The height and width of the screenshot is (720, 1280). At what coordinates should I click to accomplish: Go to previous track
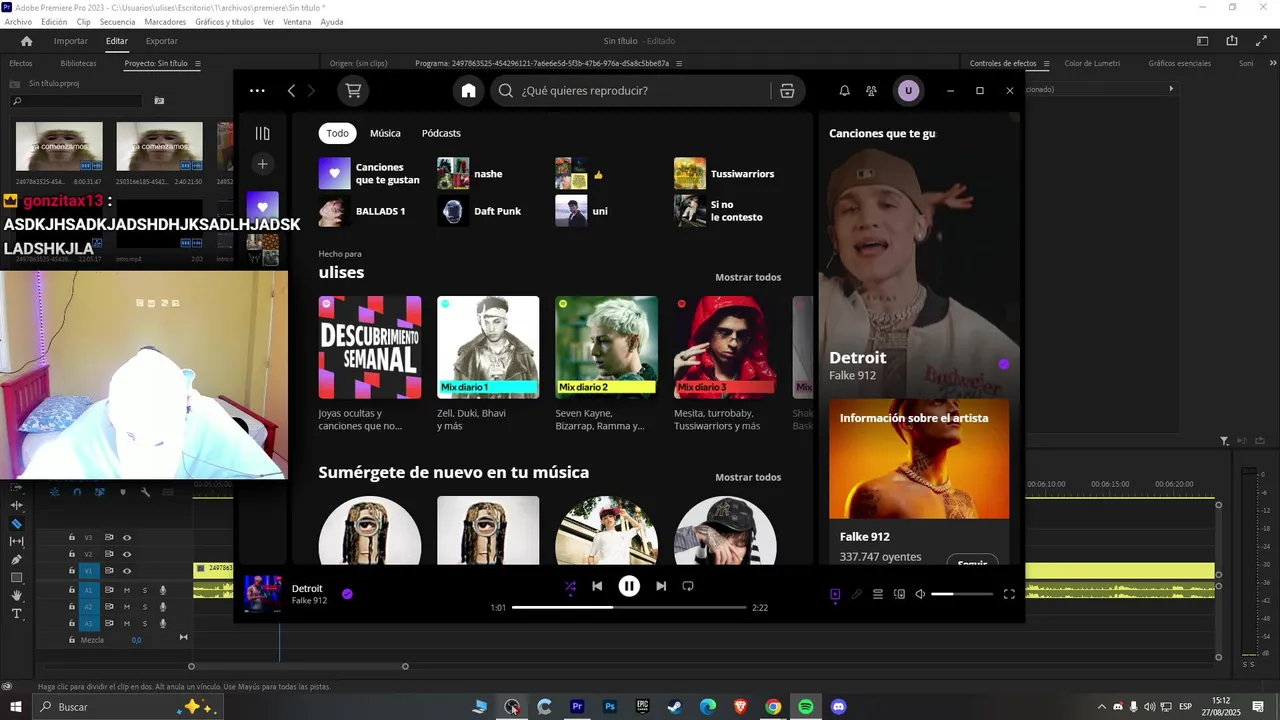click(597, 586)
